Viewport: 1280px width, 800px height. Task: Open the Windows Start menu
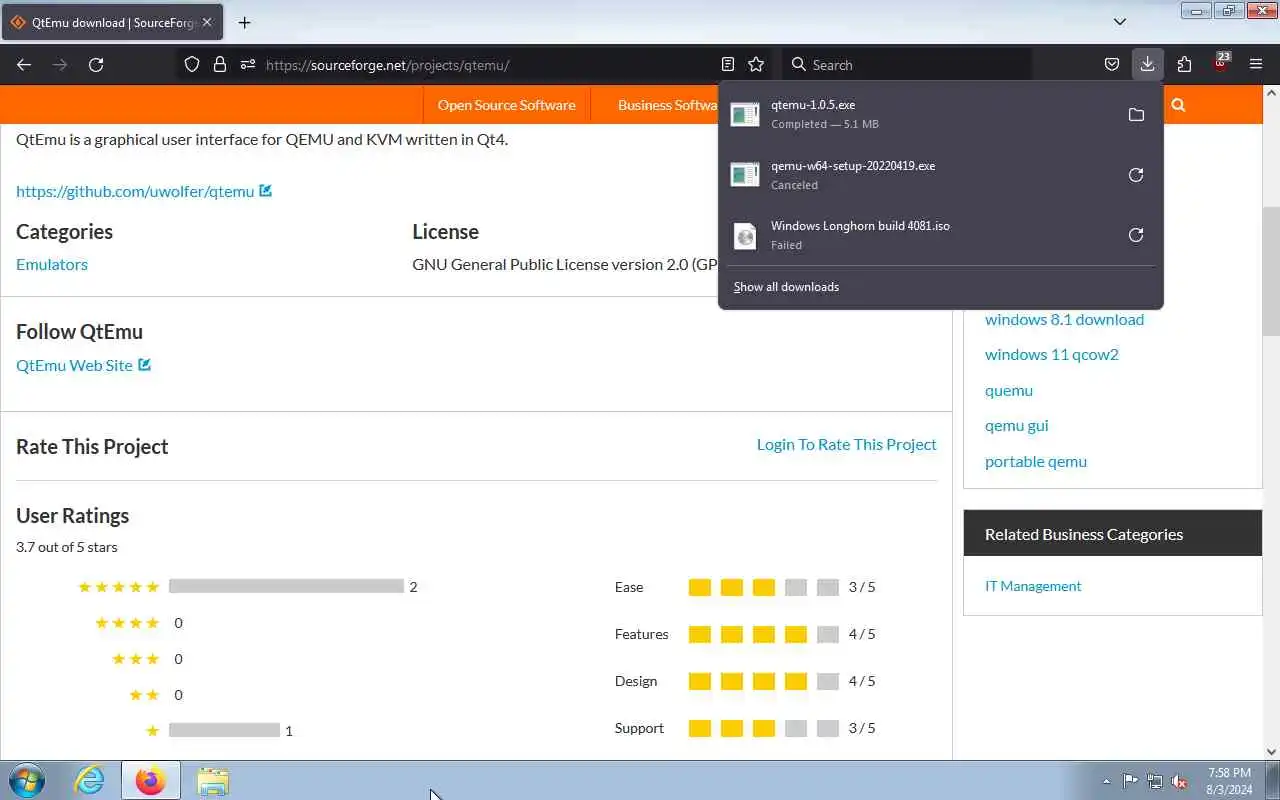pyautogui.click(x=26, y=780)
